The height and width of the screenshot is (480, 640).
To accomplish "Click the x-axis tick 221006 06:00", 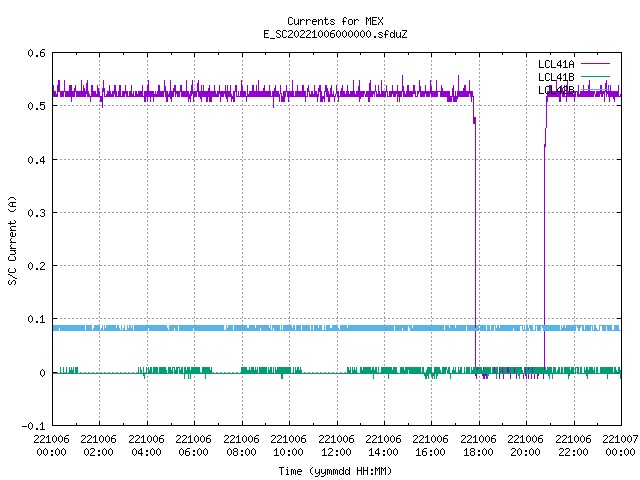I will [194, 445].
